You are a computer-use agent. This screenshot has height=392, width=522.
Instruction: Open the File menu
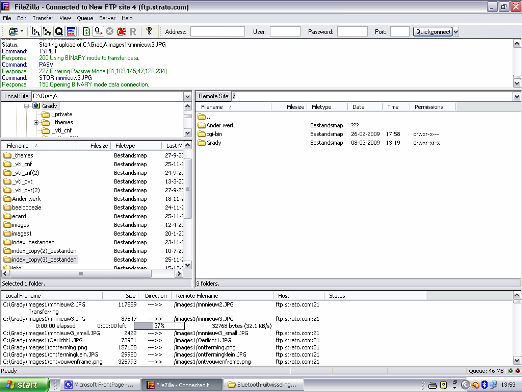tap(7, 18)
